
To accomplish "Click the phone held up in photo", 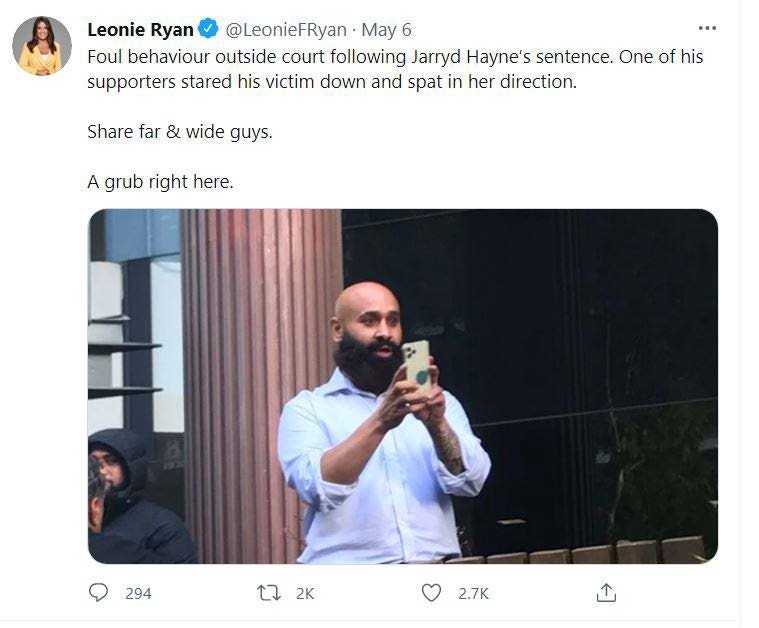I will tap(417, 364).
